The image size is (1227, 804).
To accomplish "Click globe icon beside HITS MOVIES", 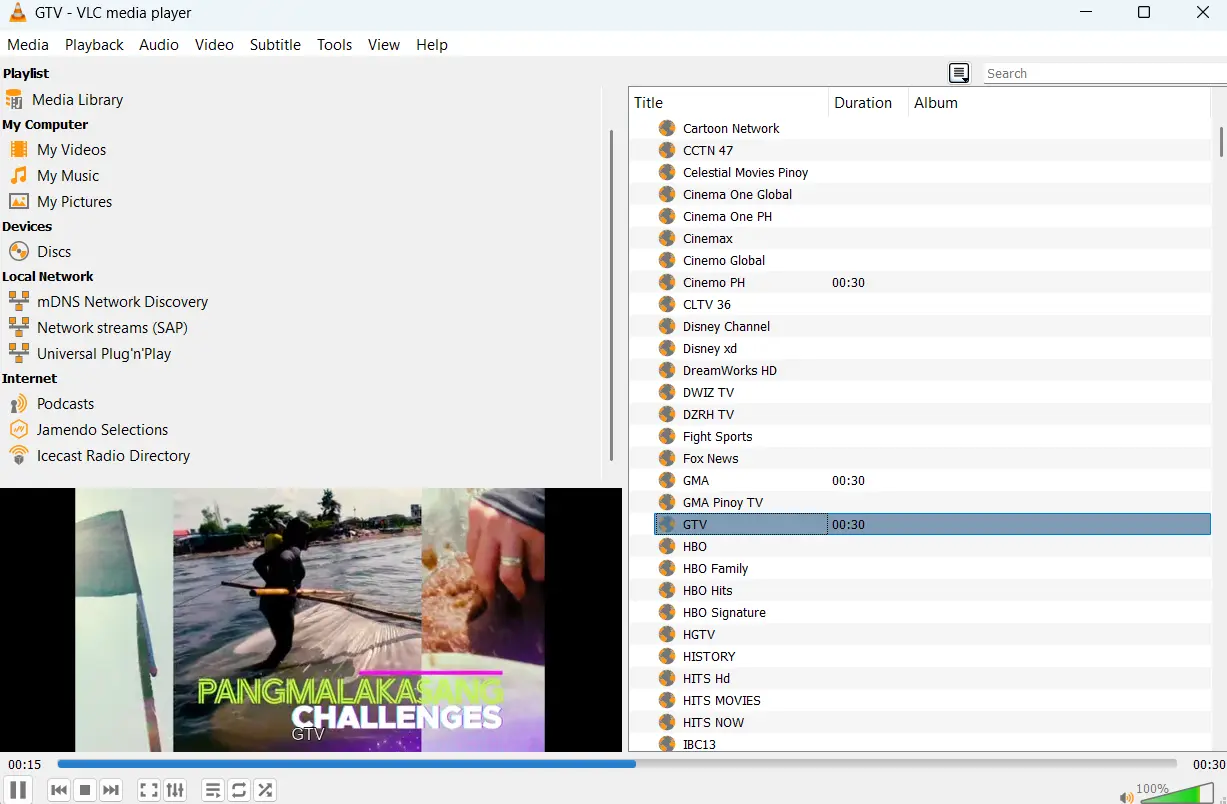I will [667, 700].
